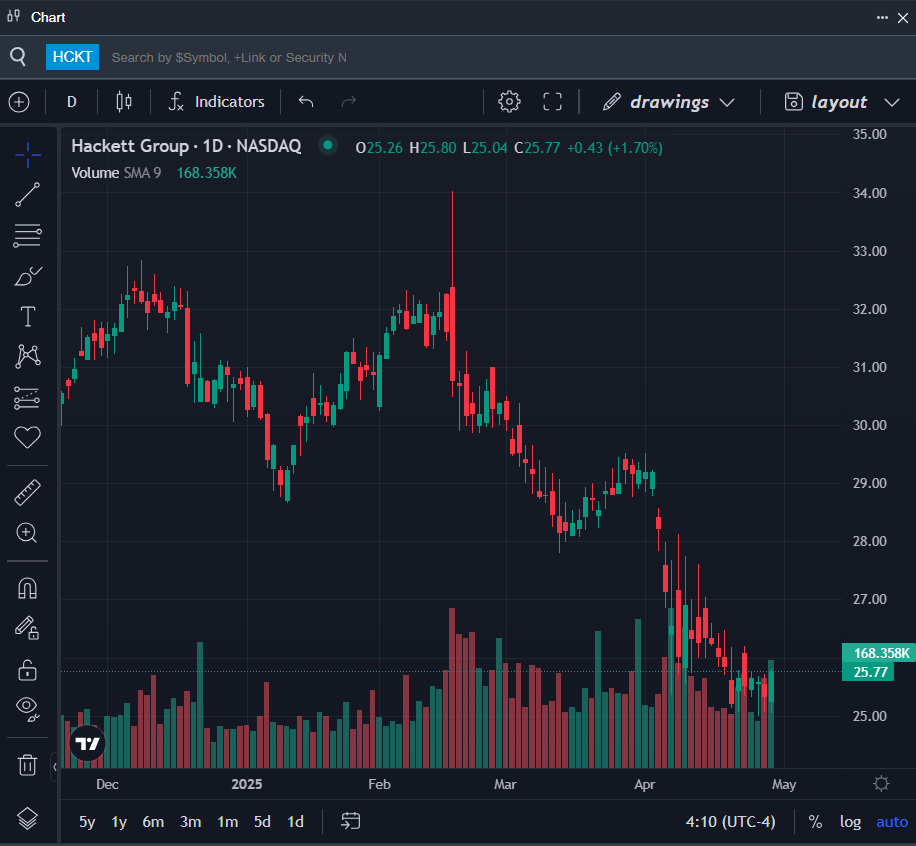Choose the brush drawing tool
The width and height of the screenshot is (916, 846).
[x=27, y=276]
